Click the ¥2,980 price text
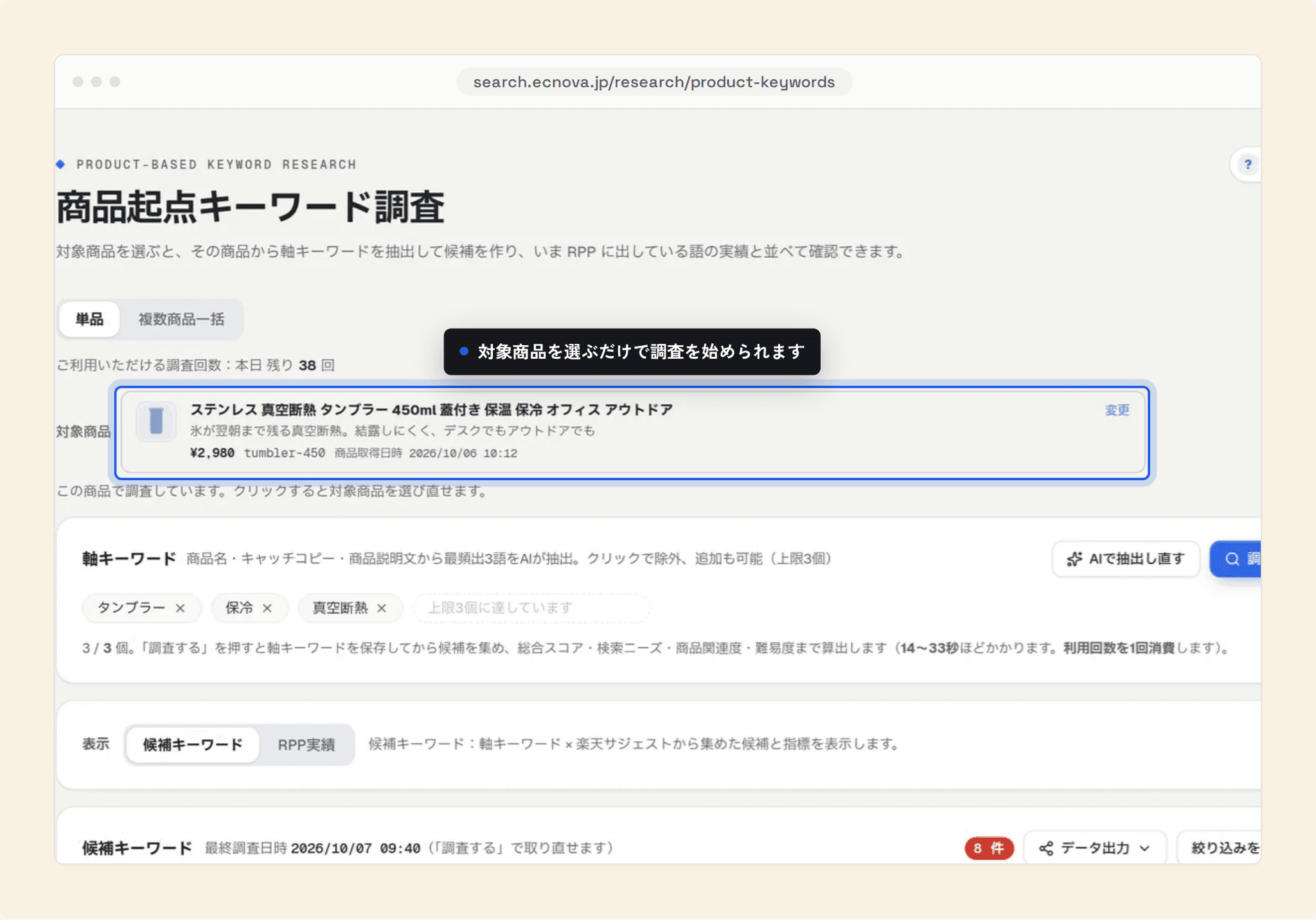 coord(213,453)
